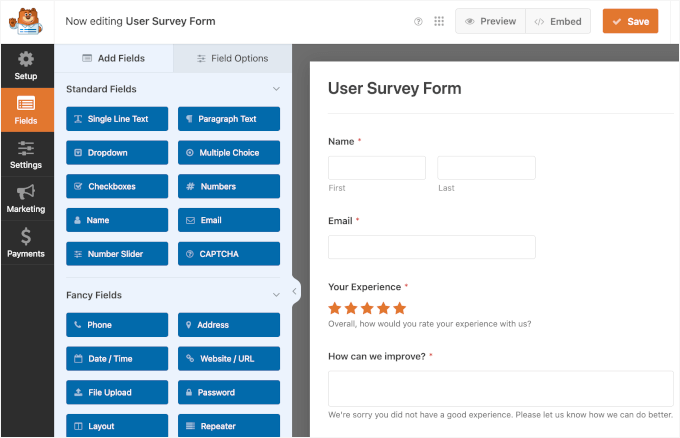Viewport: 680px width, 438px height.
Task: Click the Email input field in form
Action: tap(432, 247)
